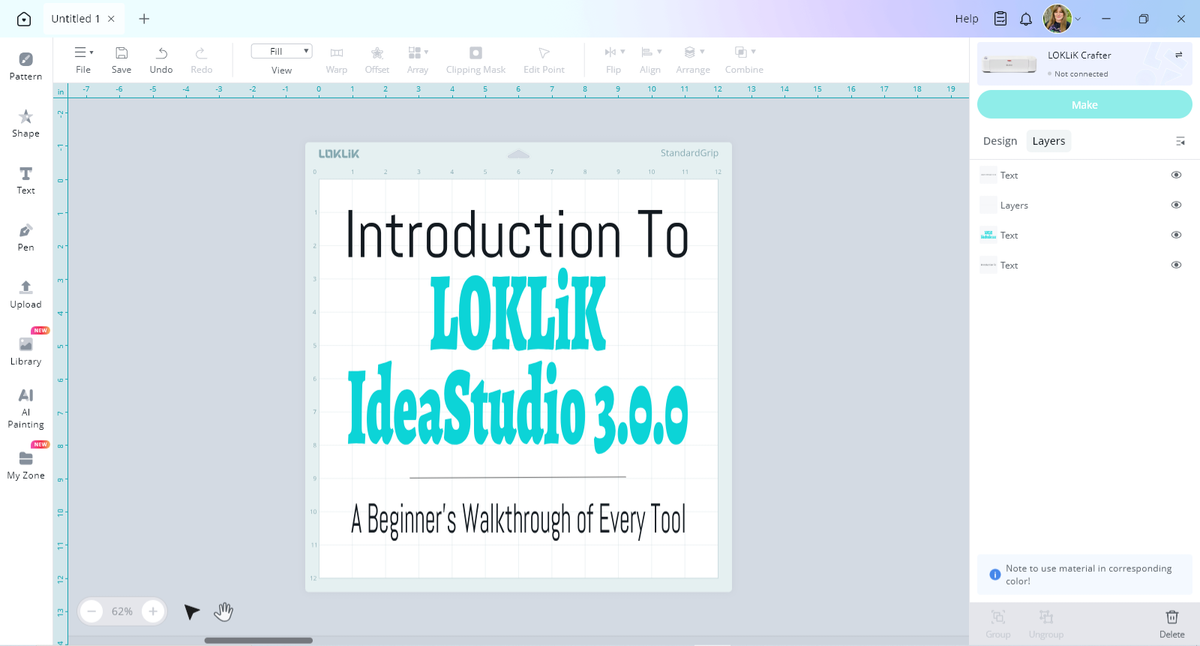Select the Untitled 1 document tab
1200x646 pixels.
click(74, 19)
